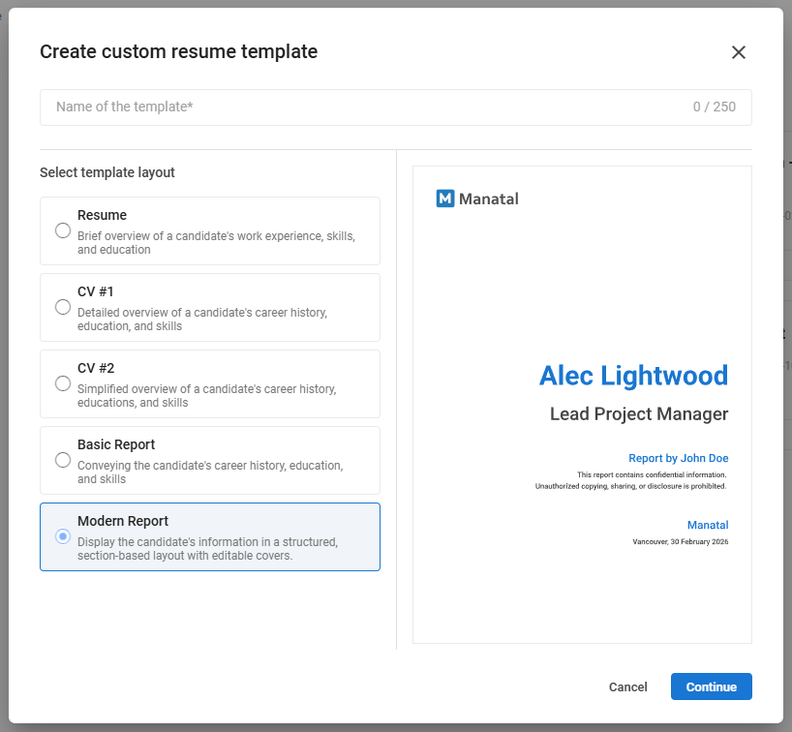Image resolution: width=792 pixels, height=732 pixels.
Task: Select the CV #1 layout radio button
Action: pos(63,307)
